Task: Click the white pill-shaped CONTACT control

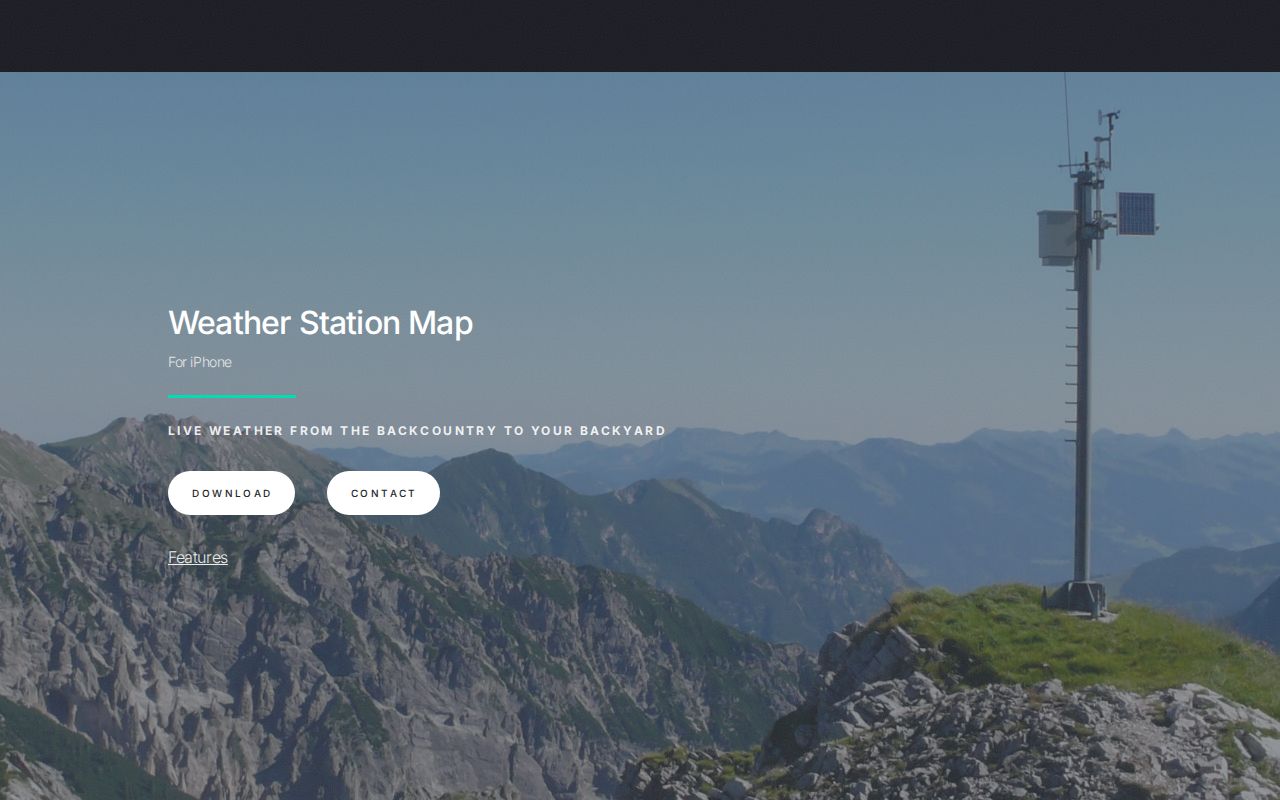Action: pyautogui.click(x=383, y=492)
